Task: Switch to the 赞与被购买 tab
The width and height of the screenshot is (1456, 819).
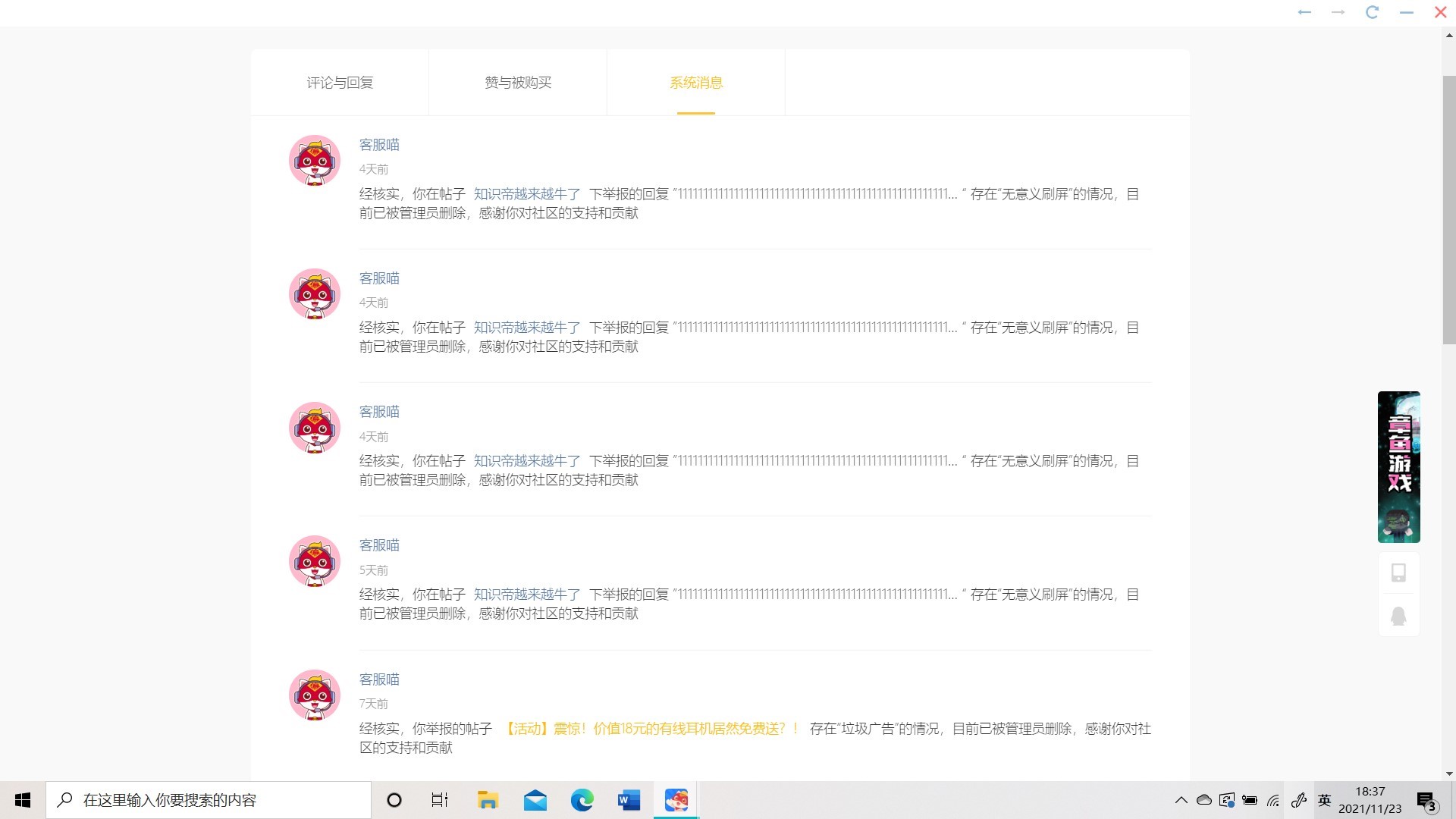Action: pos(518,83)
